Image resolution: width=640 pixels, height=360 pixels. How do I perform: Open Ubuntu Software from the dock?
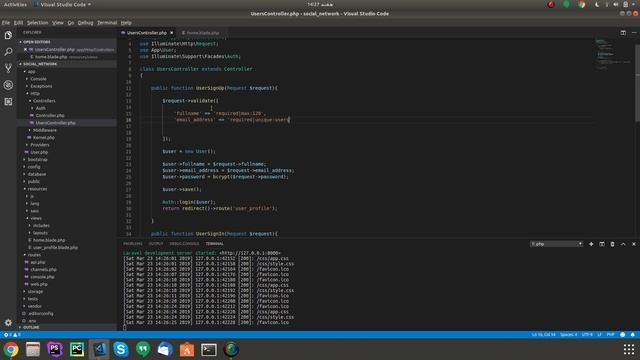tap(187, 349)
